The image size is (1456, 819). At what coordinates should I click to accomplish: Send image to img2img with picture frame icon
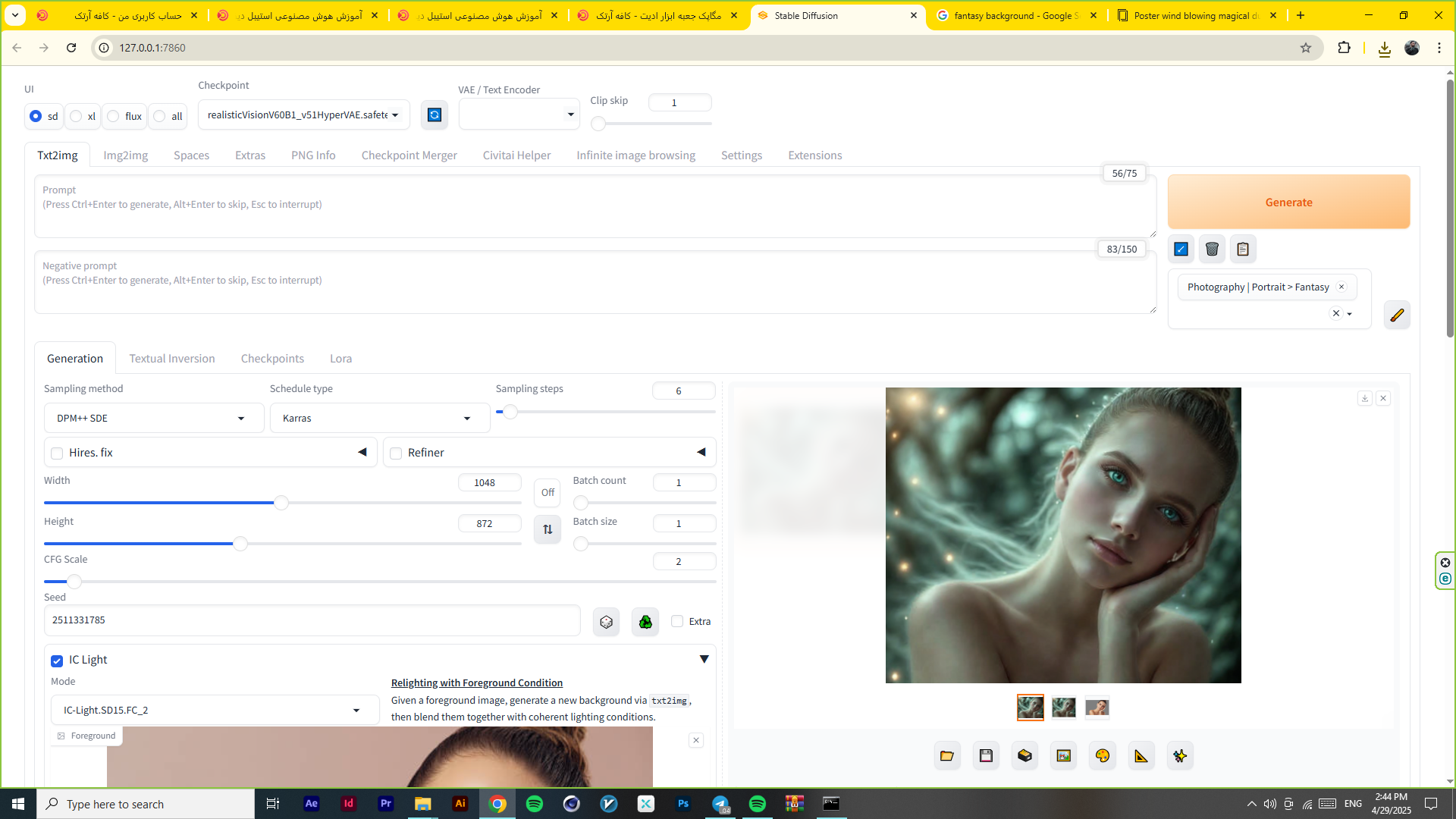(1064, 755)
